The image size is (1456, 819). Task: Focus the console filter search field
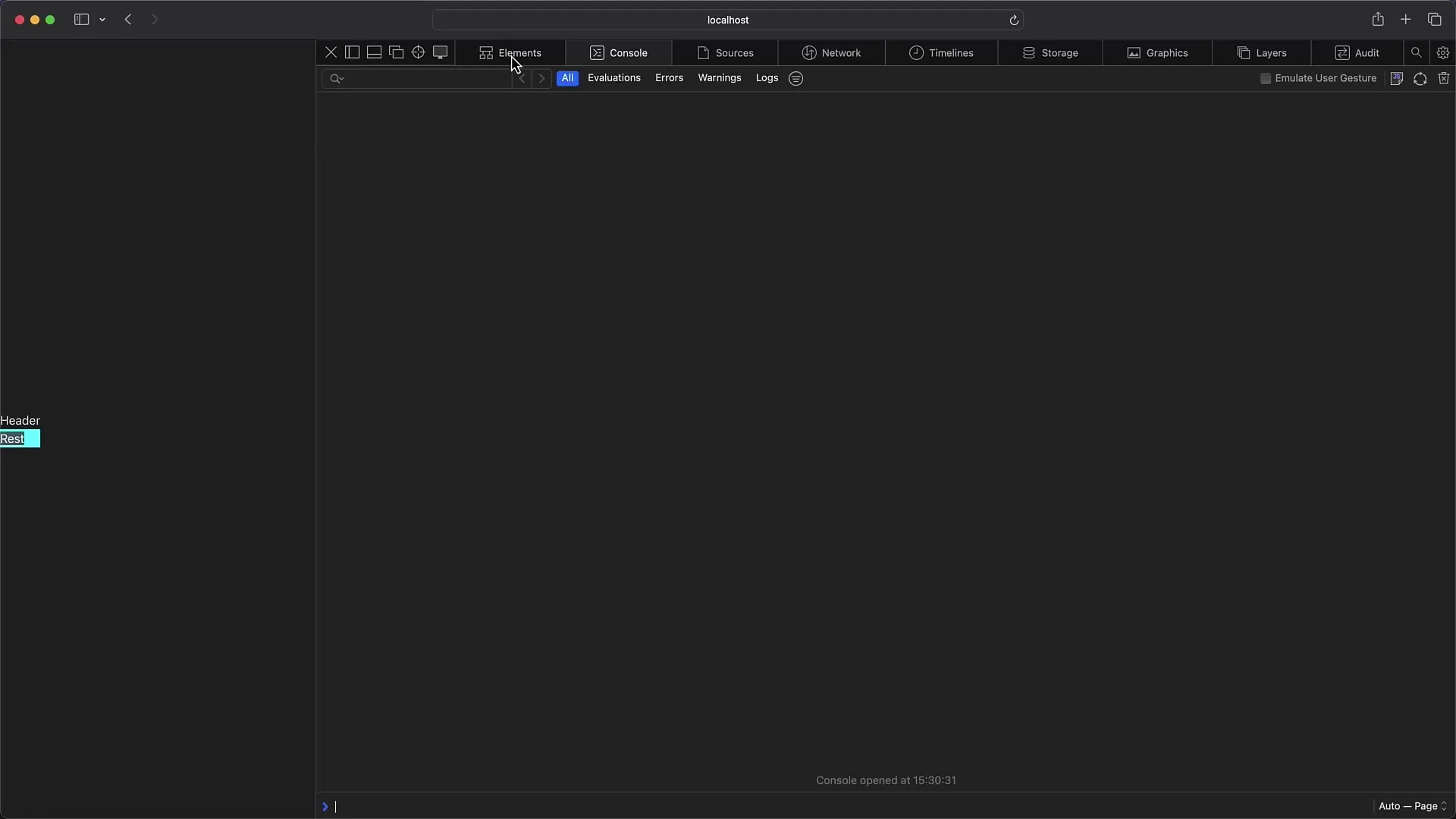tap(417, 78)
